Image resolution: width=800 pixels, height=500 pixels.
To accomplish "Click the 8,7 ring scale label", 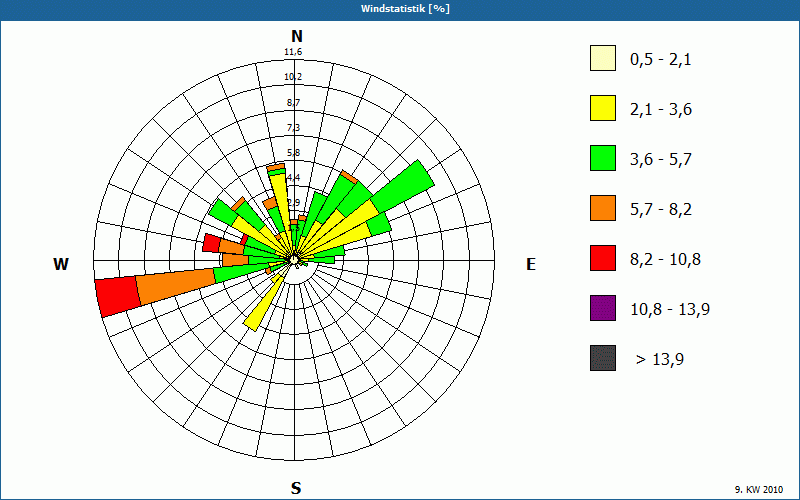I will (293, 103).
